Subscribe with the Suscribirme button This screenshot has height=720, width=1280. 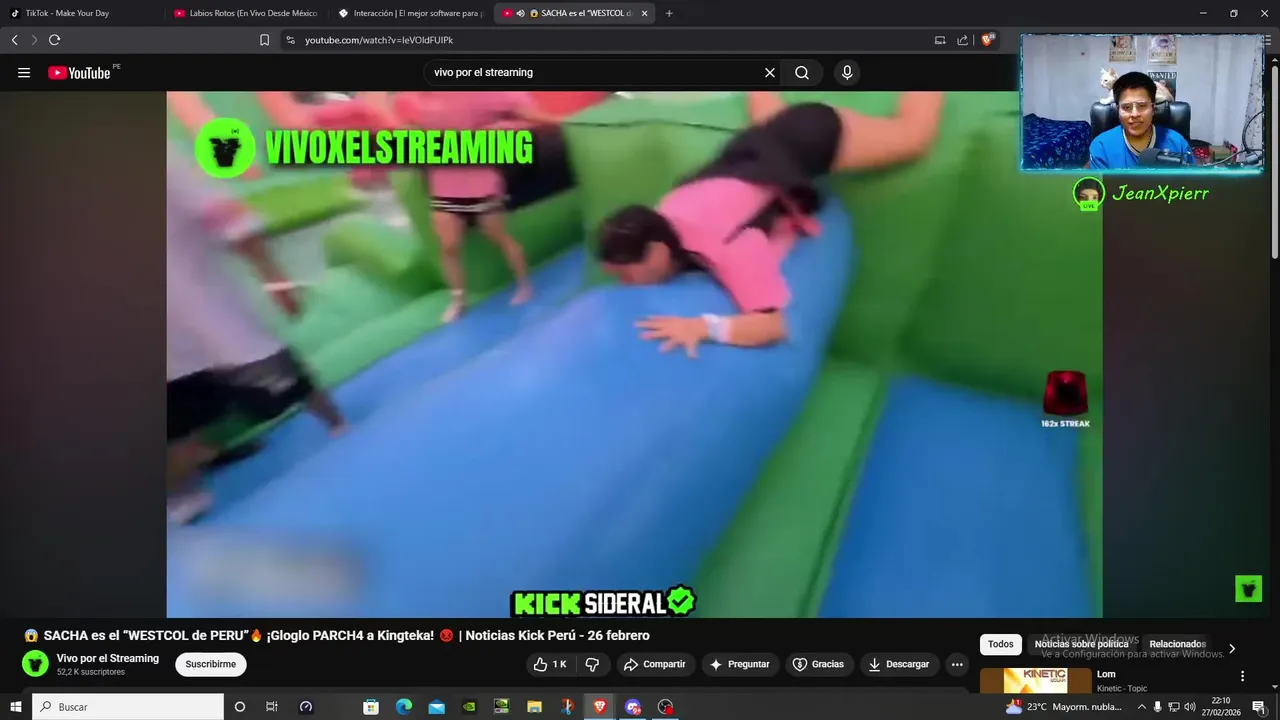211,664
